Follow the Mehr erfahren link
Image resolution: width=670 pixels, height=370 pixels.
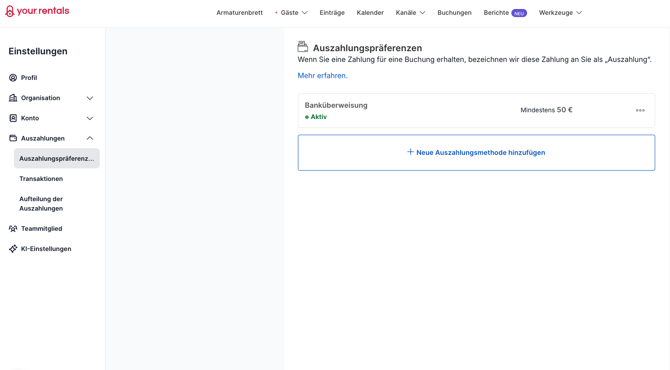323,76
